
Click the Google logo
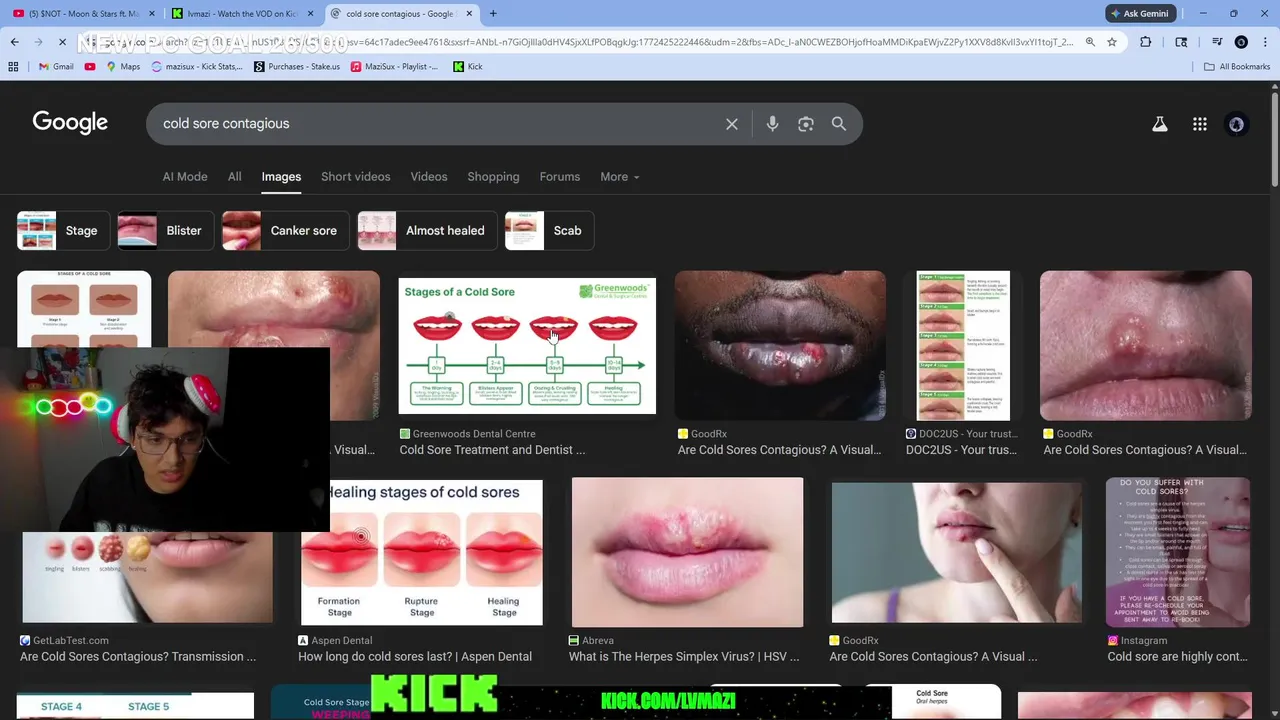(70, 123)
